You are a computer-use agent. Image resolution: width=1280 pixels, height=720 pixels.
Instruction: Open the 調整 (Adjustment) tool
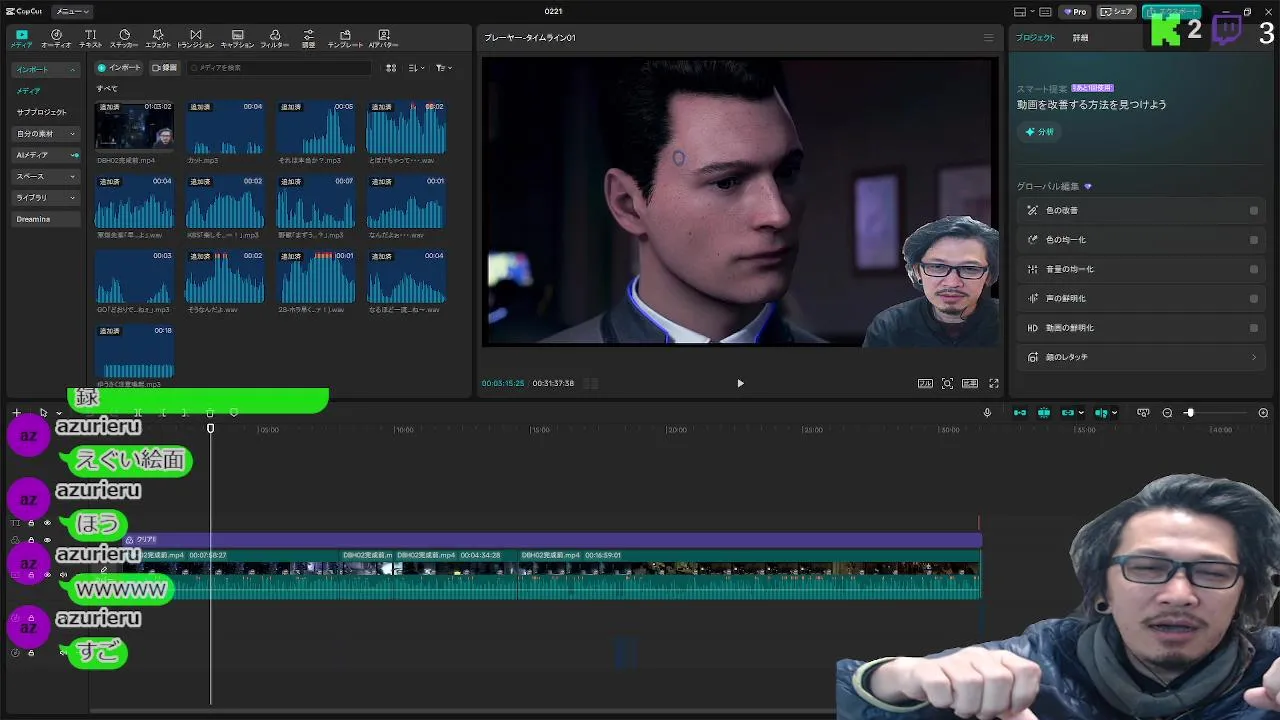tap(308, 38)
